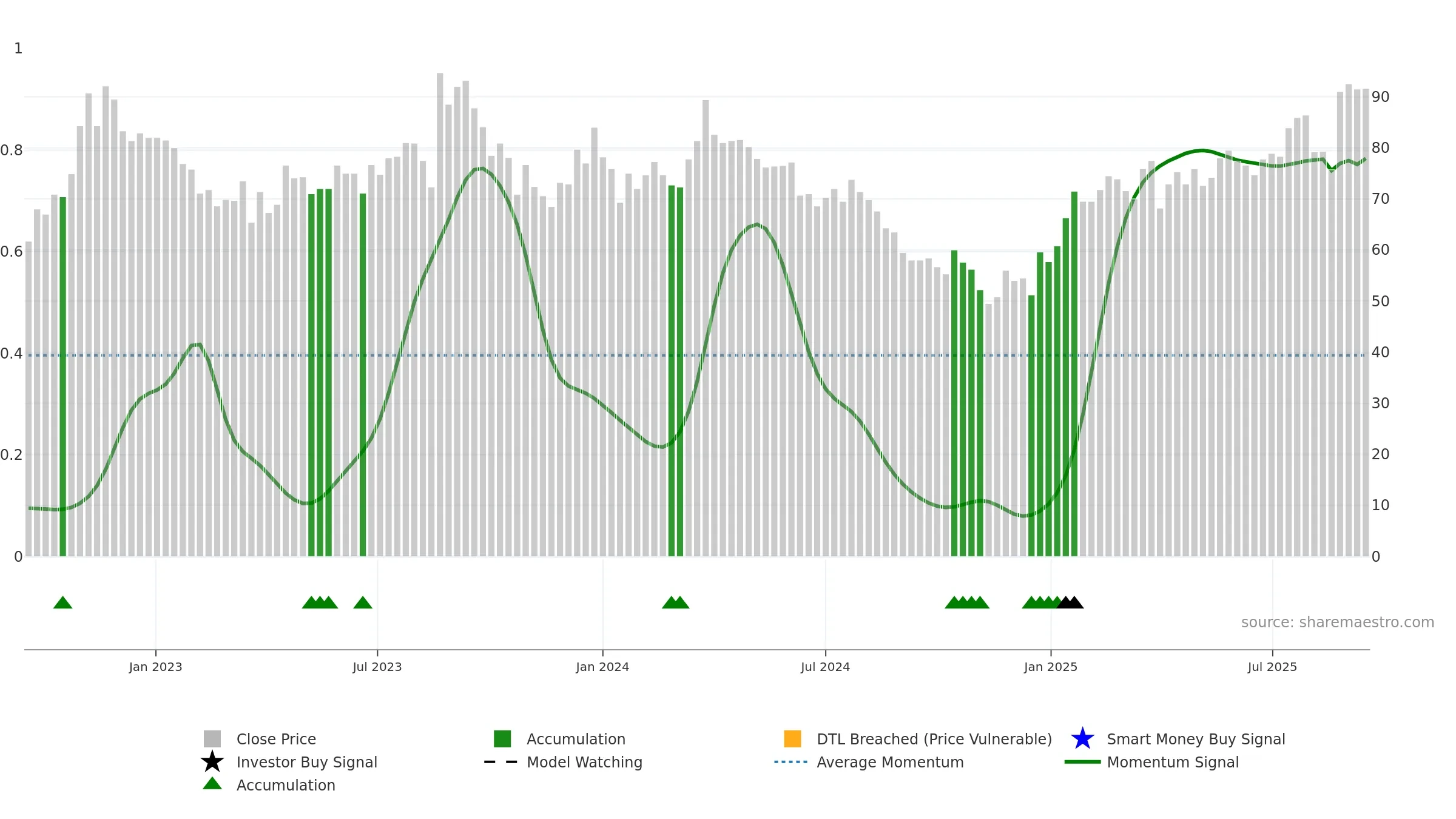Toggle the Average Momentum legend label
Image resolution: width=1456 pixels, height=819 pixels.
pyautogui.click(x=890, y=762)
